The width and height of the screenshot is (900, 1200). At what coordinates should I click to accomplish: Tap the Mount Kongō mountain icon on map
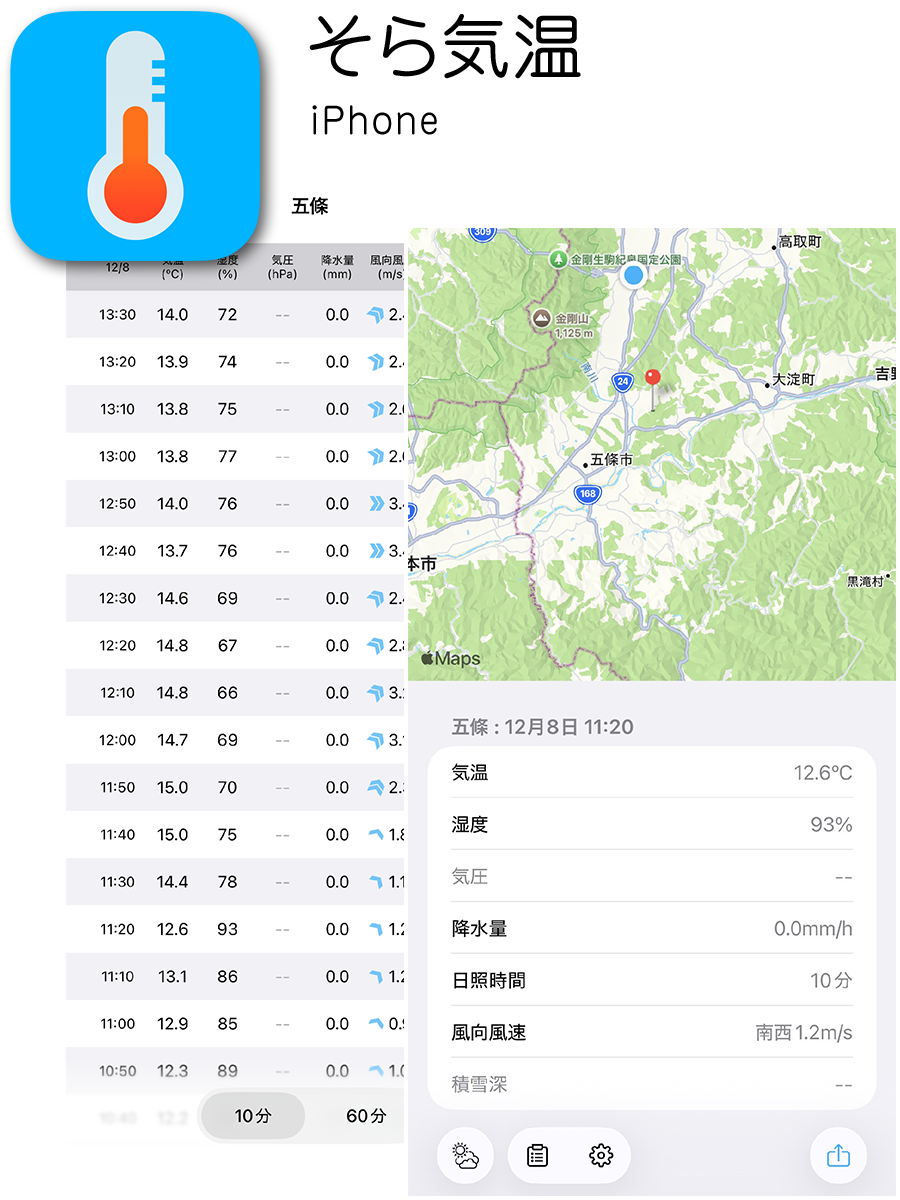click(539, 318)
